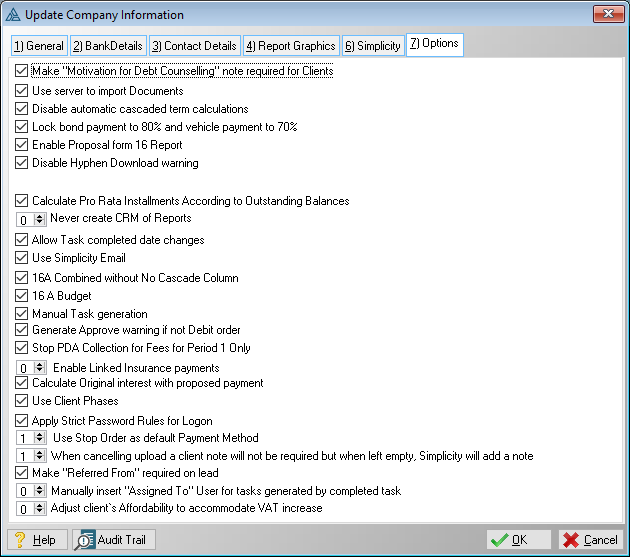Viewport: 630px width, 557px height.
Task: Open the BankDetails tab
Action: (108, 46)
